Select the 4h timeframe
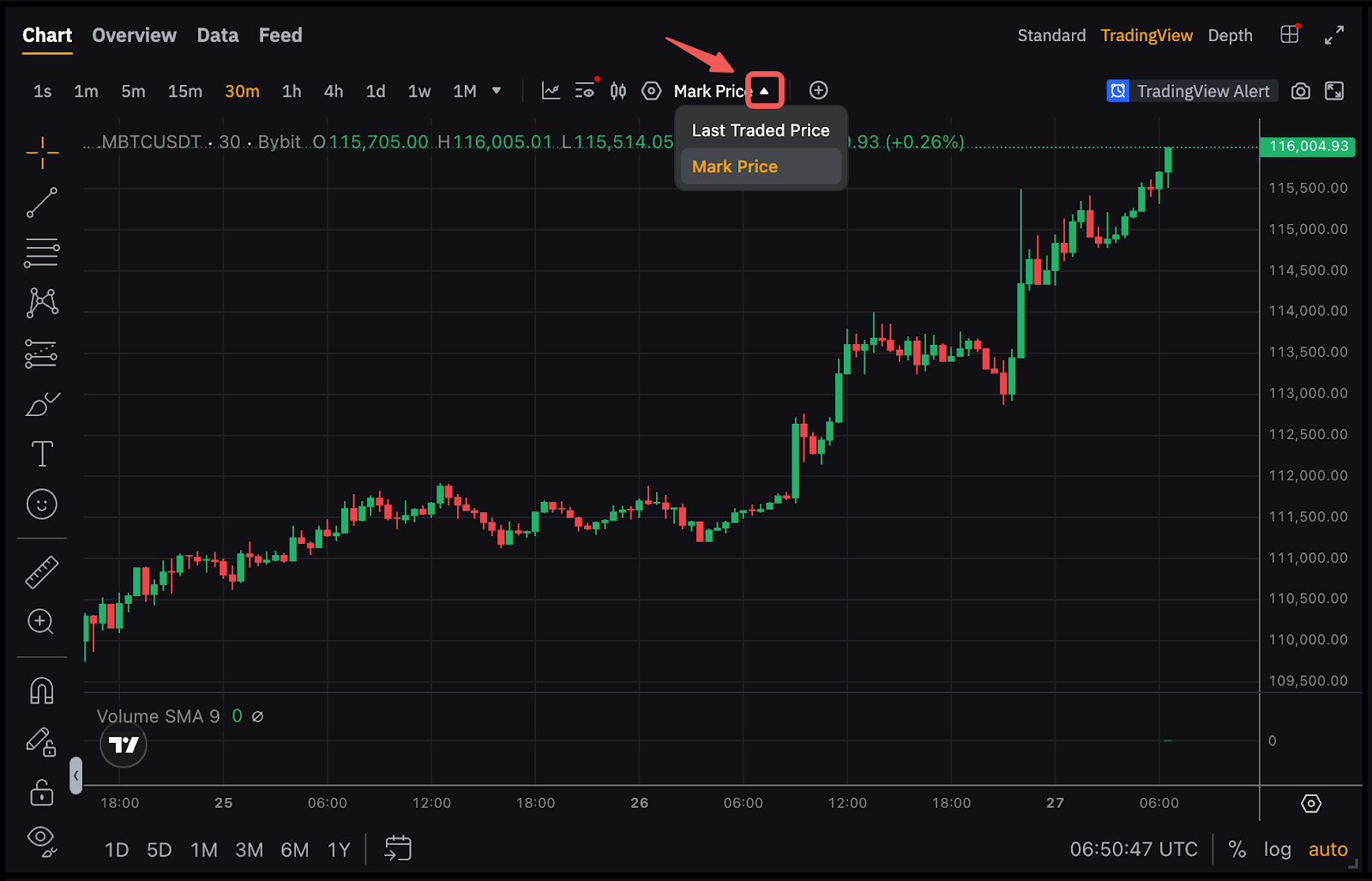This screenshot has height=881, width=1372. 333,91
